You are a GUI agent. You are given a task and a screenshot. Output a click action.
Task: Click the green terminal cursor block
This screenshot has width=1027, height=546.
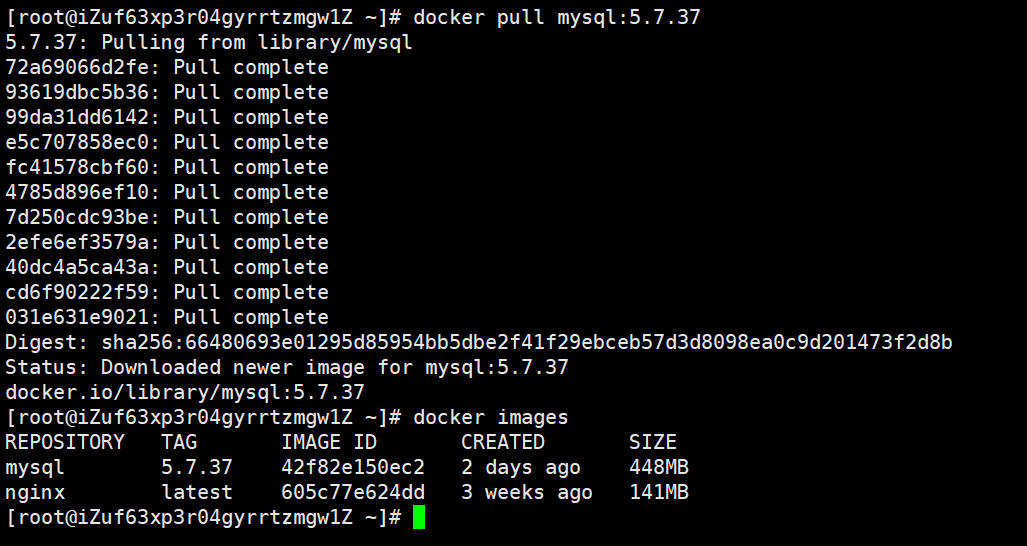[x=419, y=517]
